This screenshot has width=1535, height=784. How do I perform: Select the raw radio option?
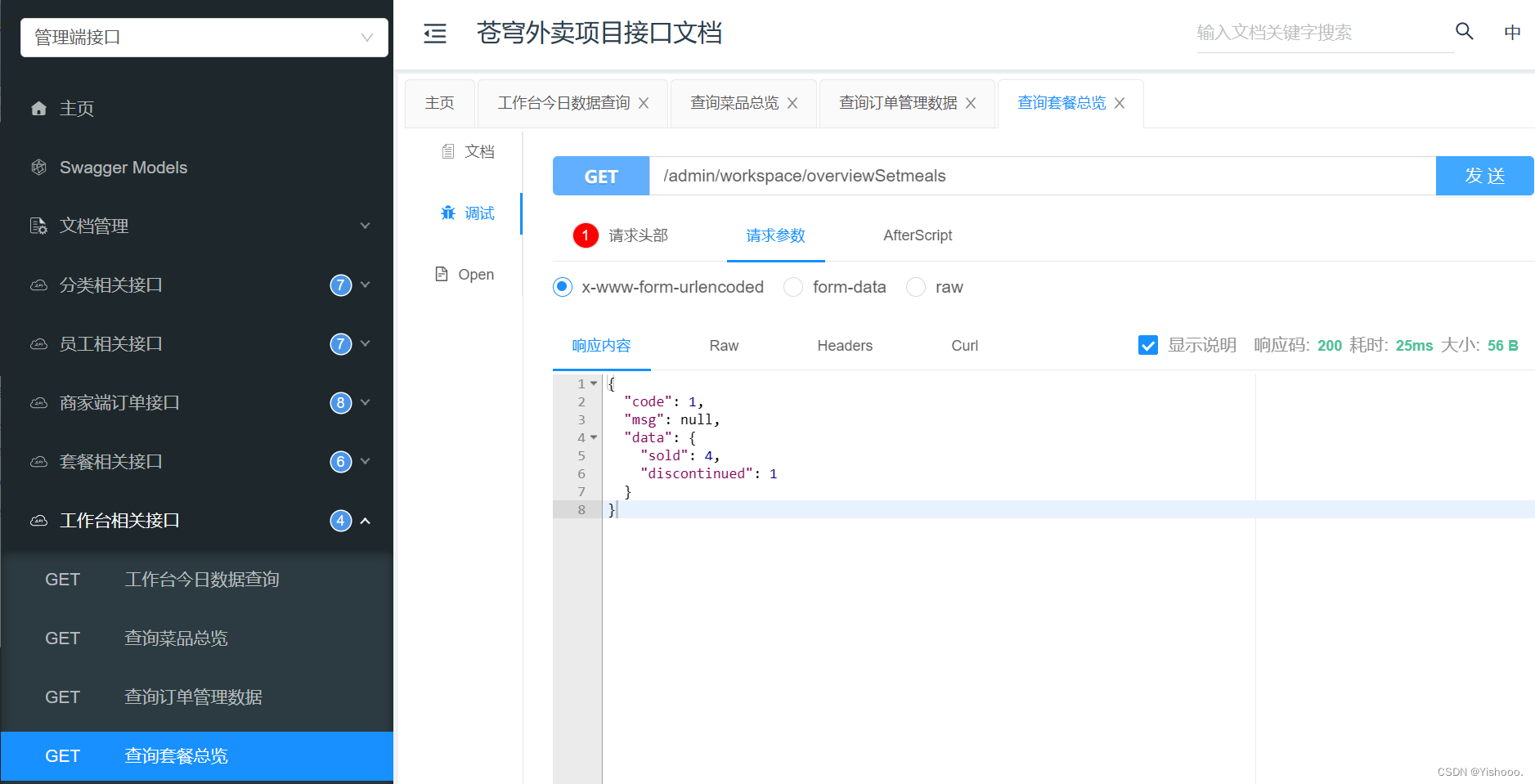[x=916, y=287]
